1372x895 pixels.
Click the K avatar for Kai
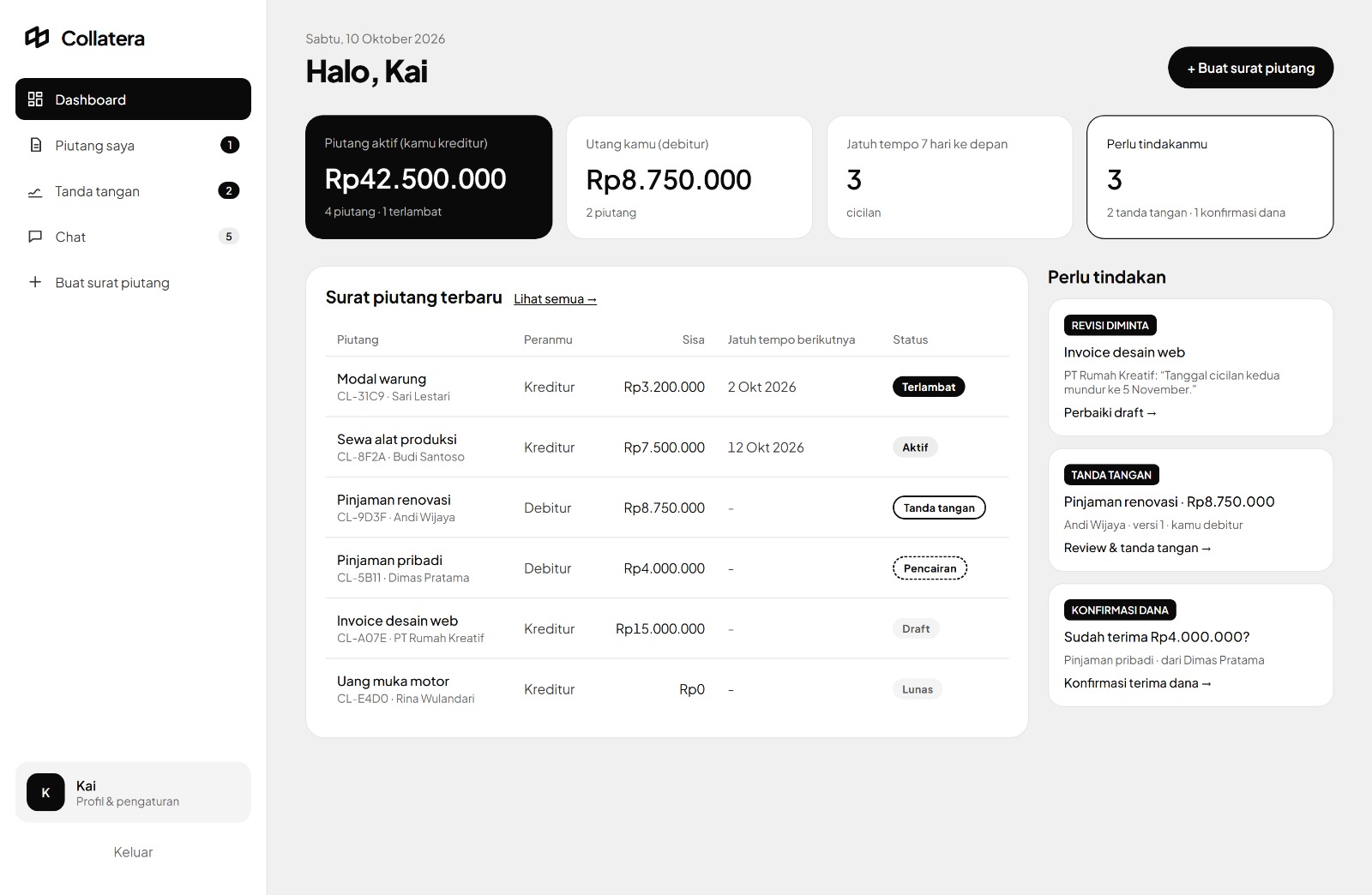tap(45, 792)
